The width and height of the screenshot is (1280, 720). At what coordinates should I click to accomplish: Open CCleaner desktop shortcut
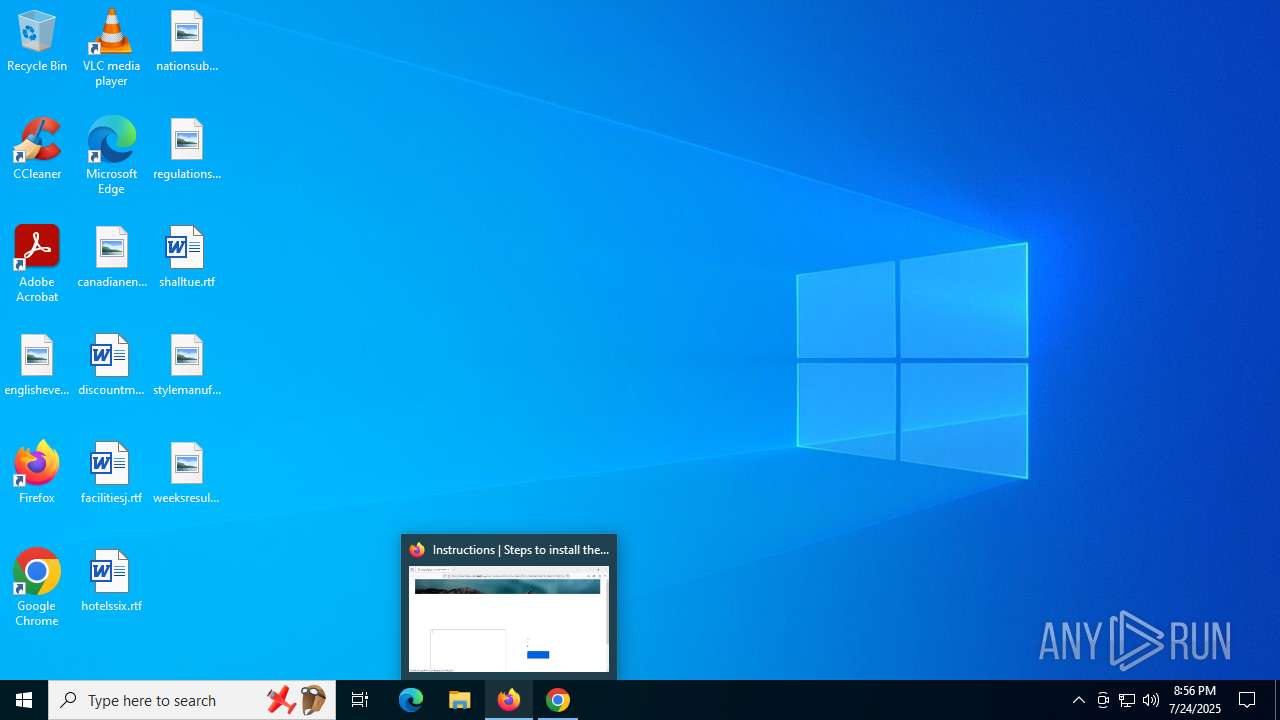[x=37, y=150]
